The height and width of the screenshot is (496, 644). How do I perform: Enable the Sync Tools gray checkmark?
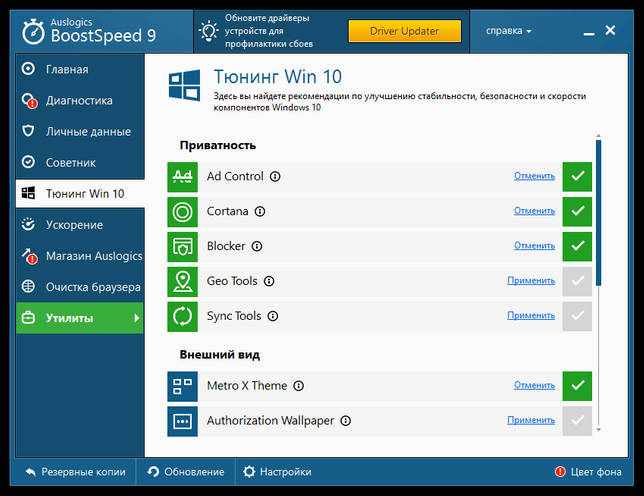577,316
